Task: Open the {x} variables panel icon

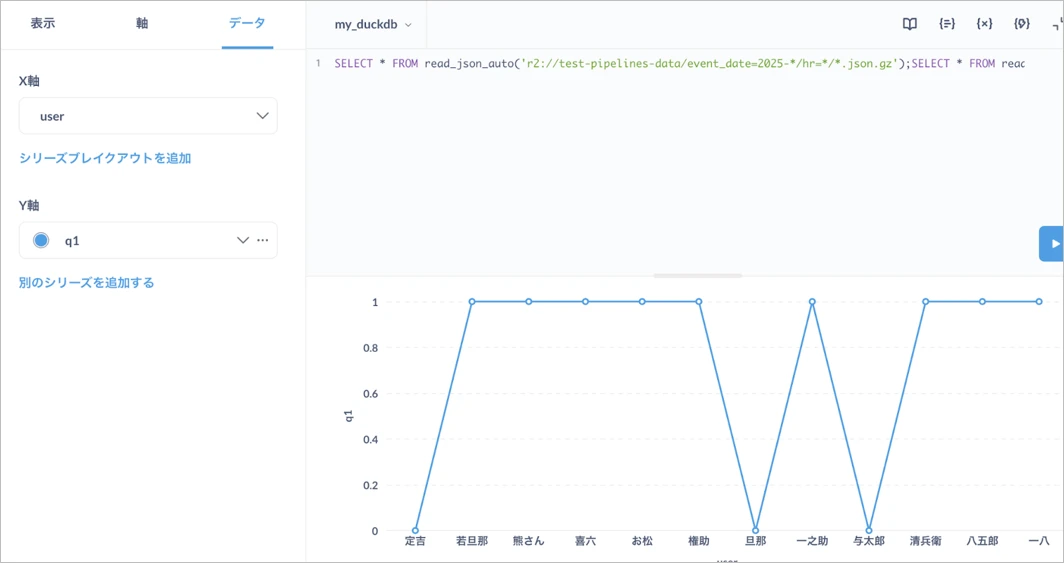Action: pyautogui.click(x=984, y=24)
